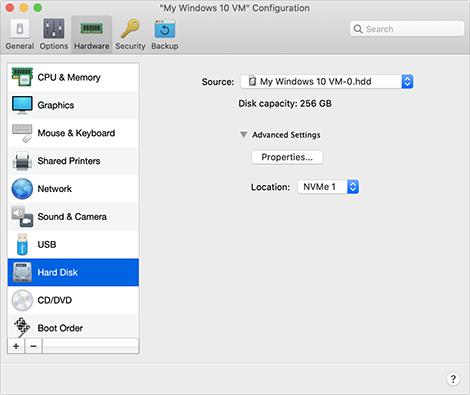Click the Shared Printers printer icon

[22, 161]
